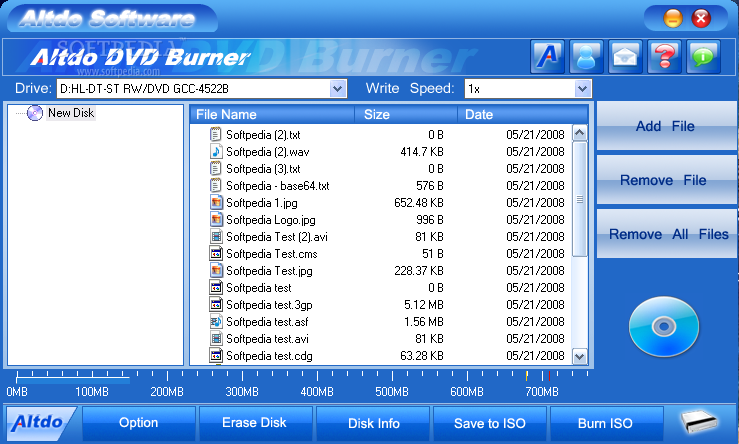Open the Option menu button
The image size is (739, 444).
(x=139, y=423)
